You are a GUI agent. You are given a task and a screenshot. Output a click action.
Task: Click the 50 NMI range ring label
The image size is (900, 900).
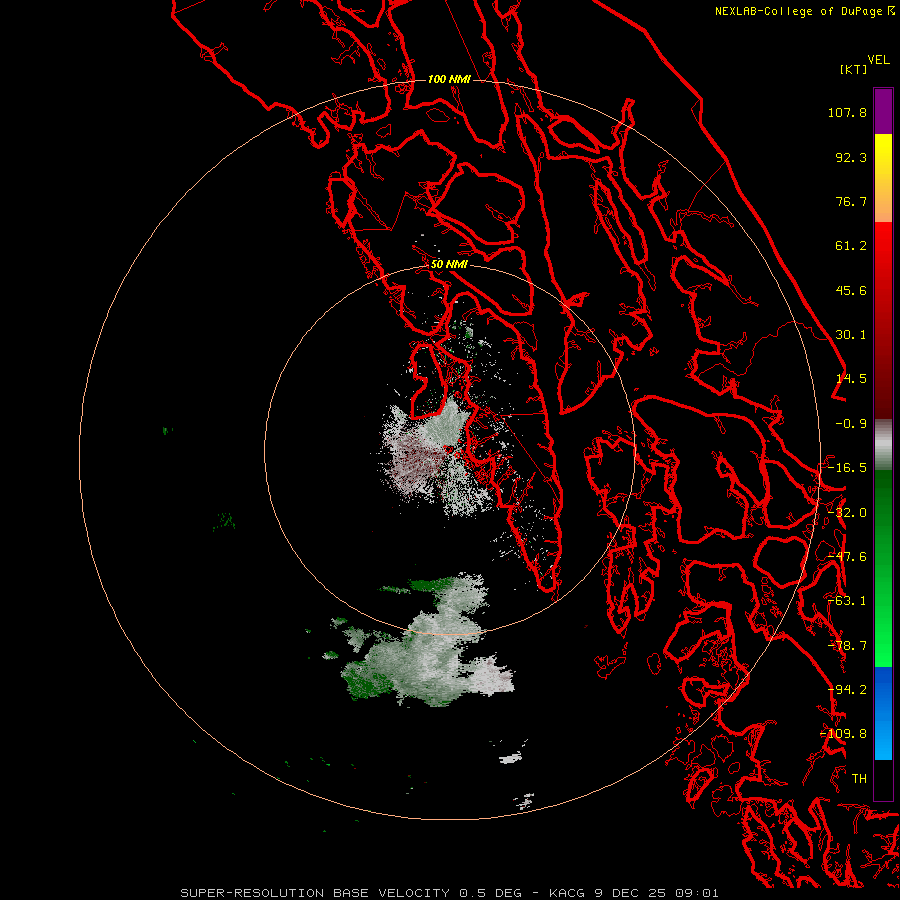click(449, 265)
